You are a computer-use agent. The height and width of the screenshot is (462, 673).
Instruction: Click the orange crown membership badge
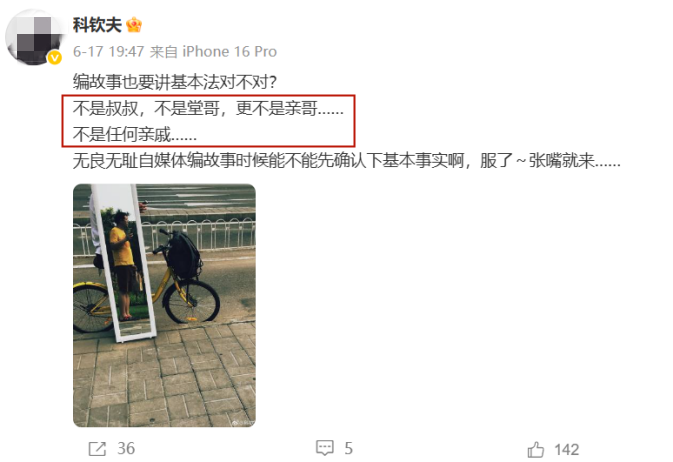point(134,25)
